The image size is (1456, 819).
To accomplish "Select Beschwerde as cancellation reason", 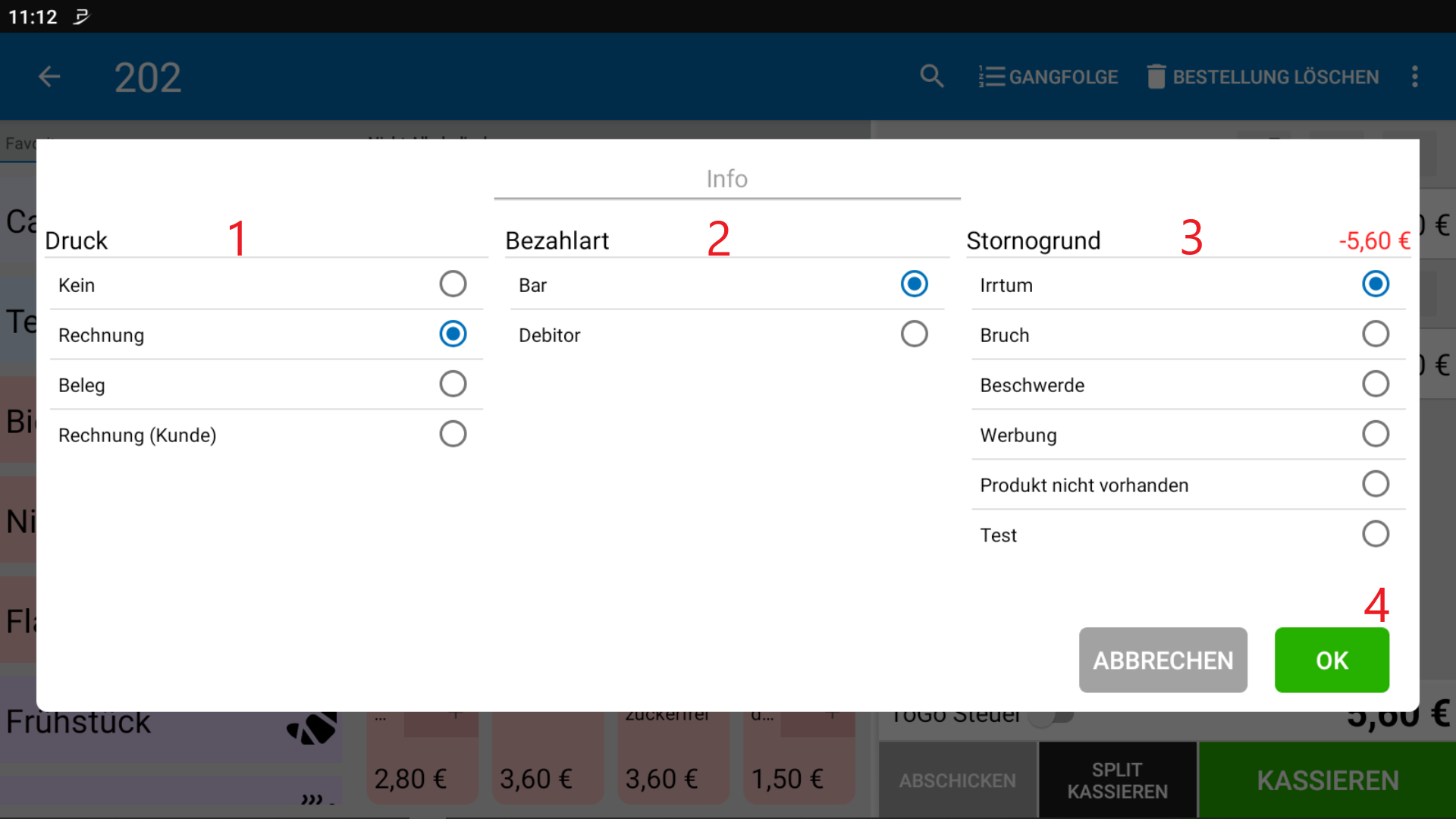I will 1375,384.
